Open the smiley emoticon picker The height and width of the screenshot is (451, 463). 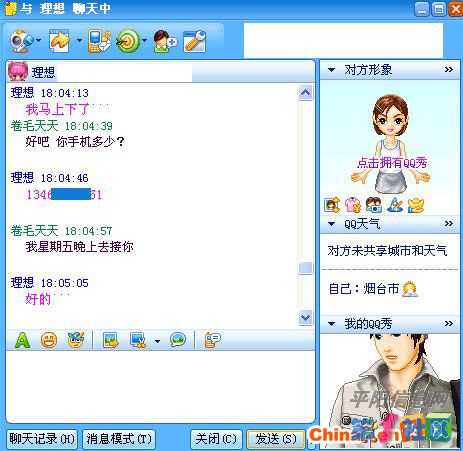49,340
